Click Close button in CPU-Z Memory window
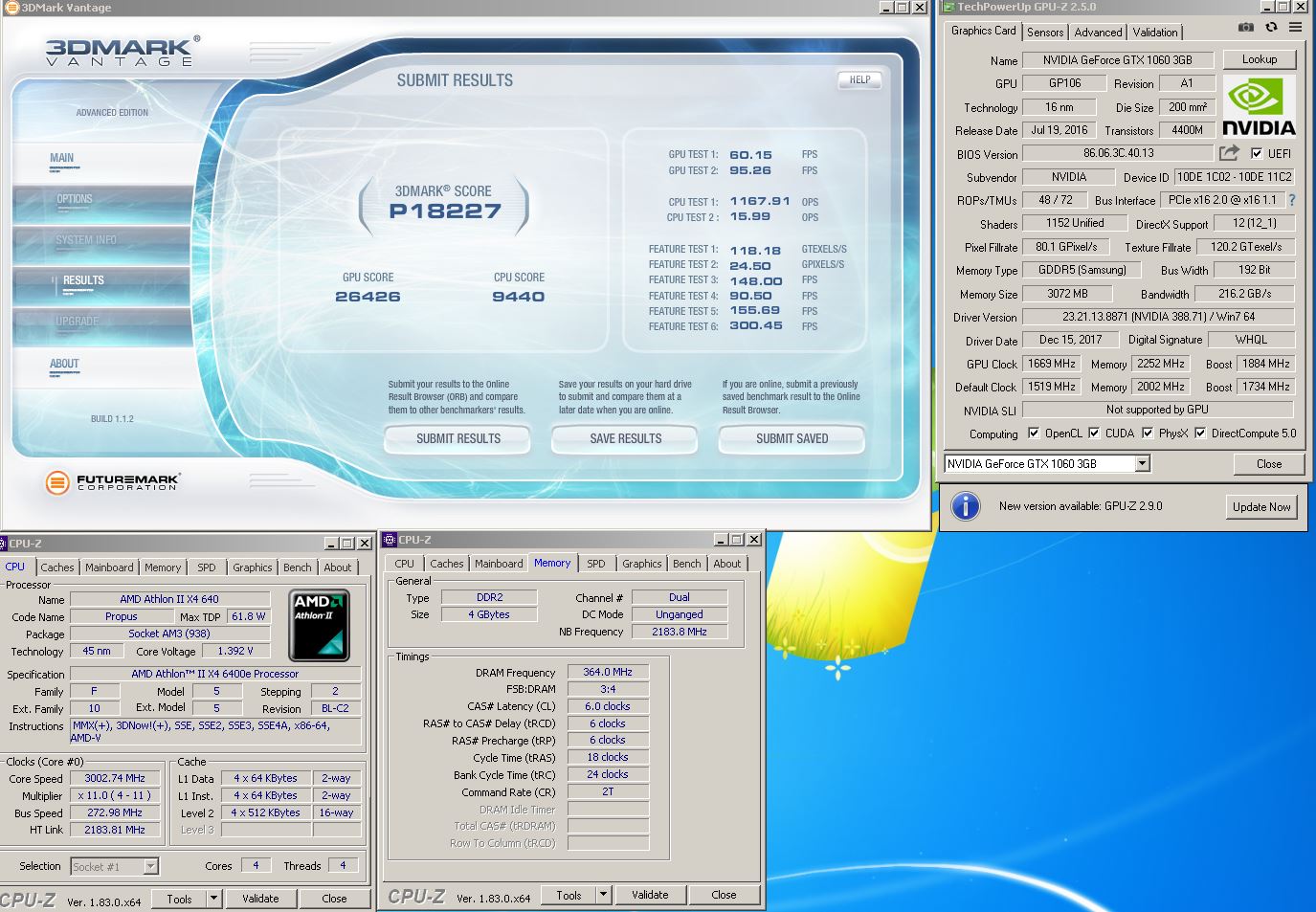Viewport: 1316px width, 912px height. coord(724,895)
